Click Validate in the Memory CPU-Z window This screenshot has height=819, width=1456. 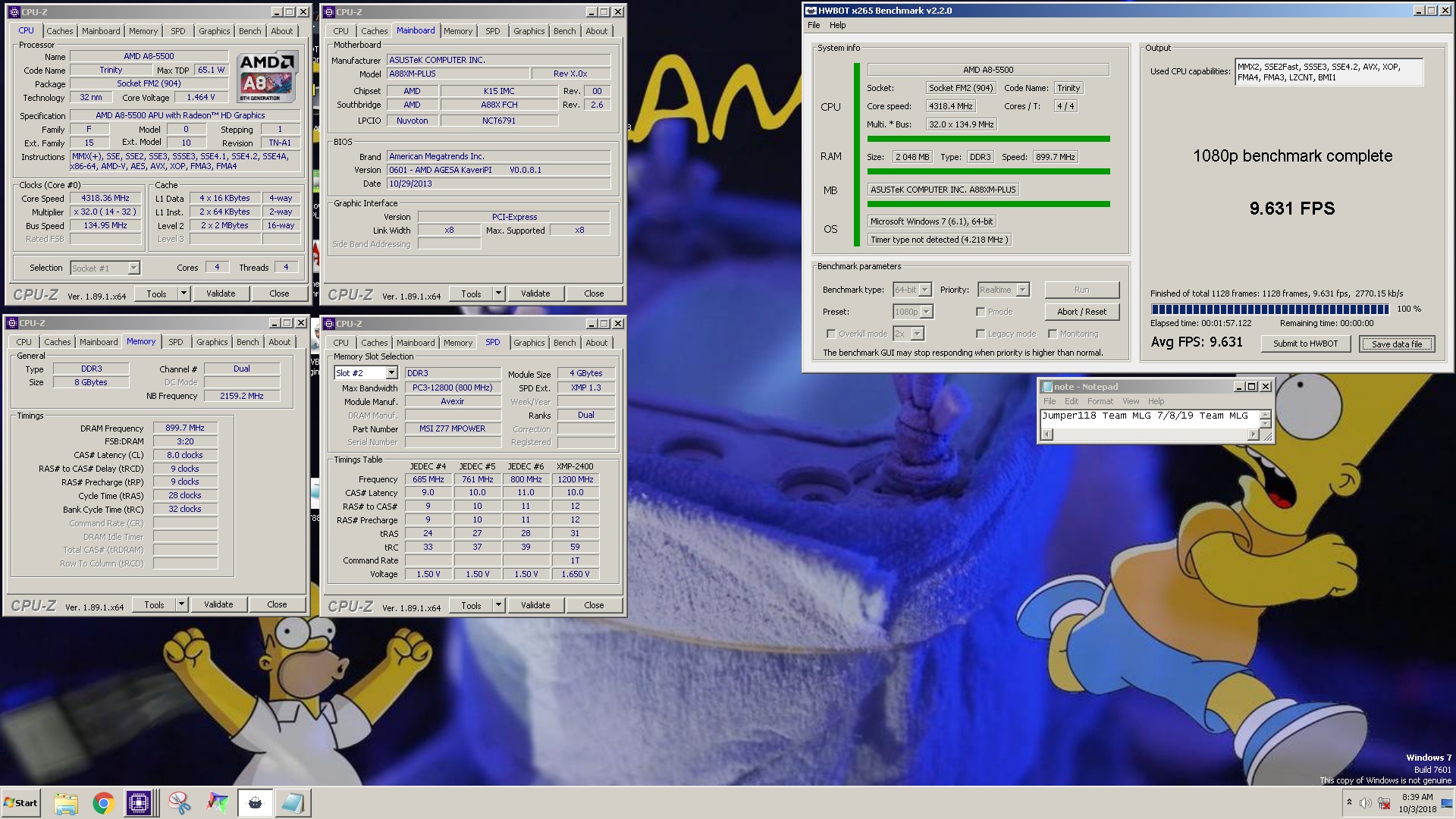click(218, 604)
